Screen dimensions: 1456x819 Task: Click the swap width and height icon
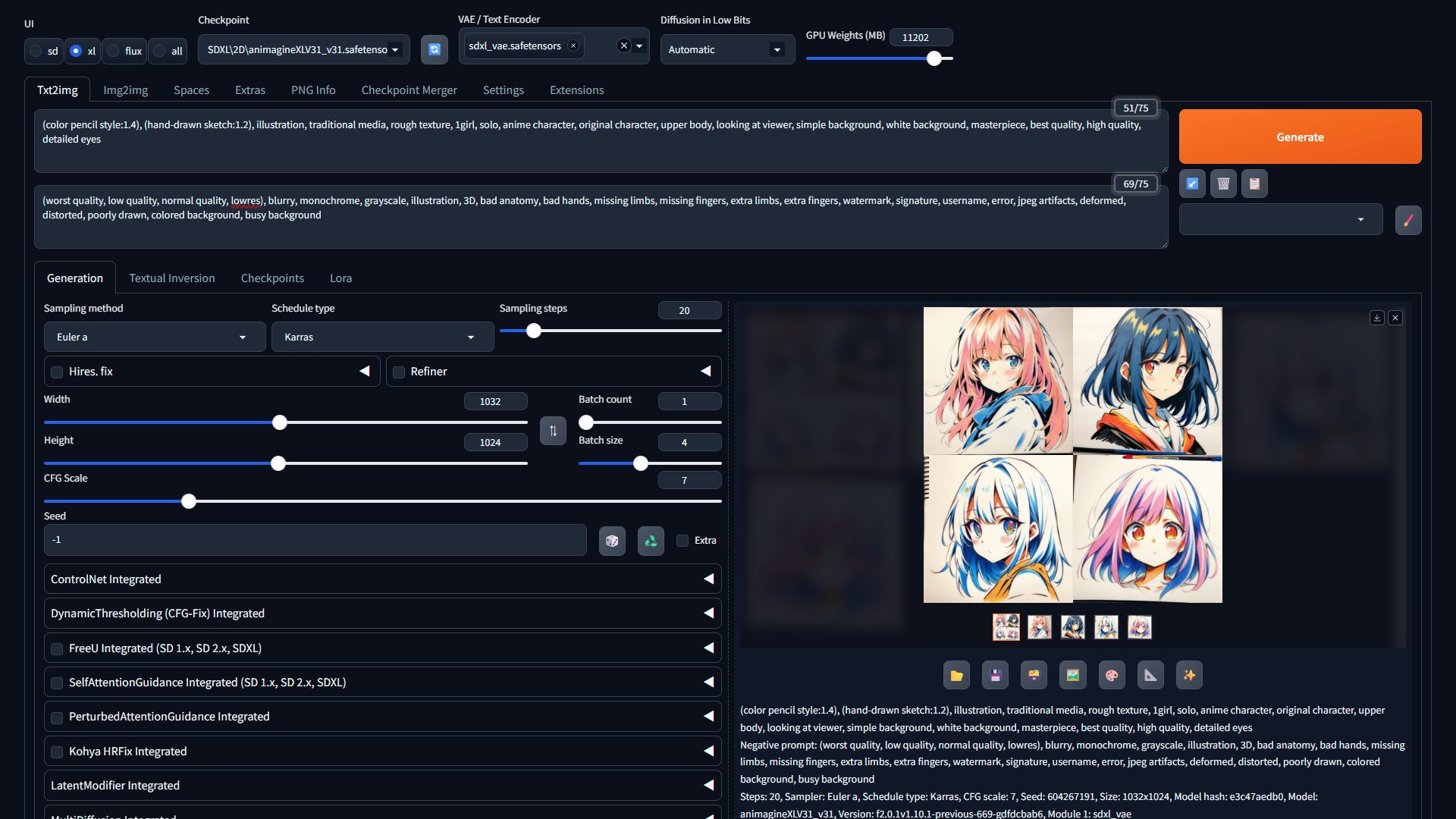coord(553,431)
